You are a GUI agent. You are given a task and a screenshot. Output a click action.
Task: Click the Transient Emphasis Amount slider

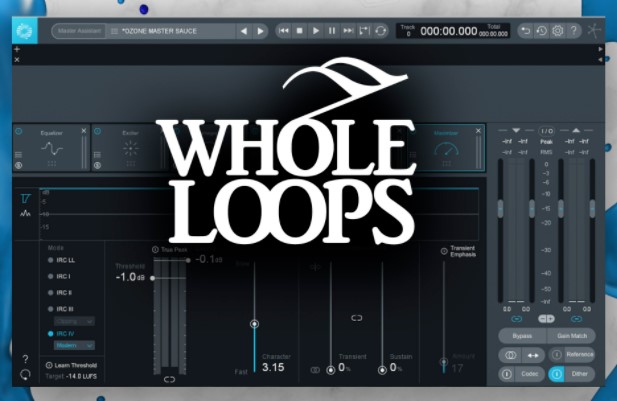(x=444, y=362)
